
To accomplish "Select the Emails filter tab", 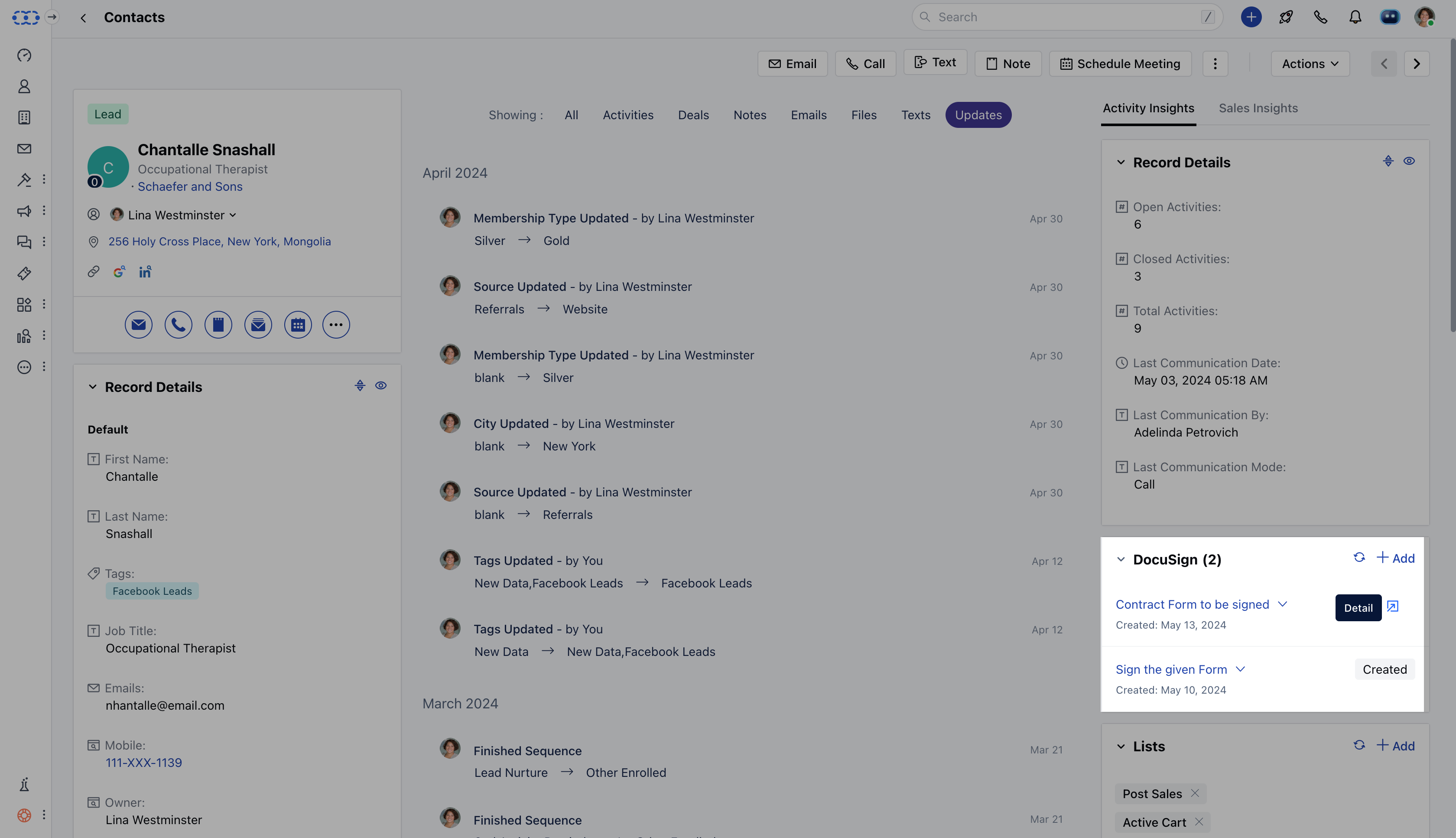I will click(x=809, y=114).
